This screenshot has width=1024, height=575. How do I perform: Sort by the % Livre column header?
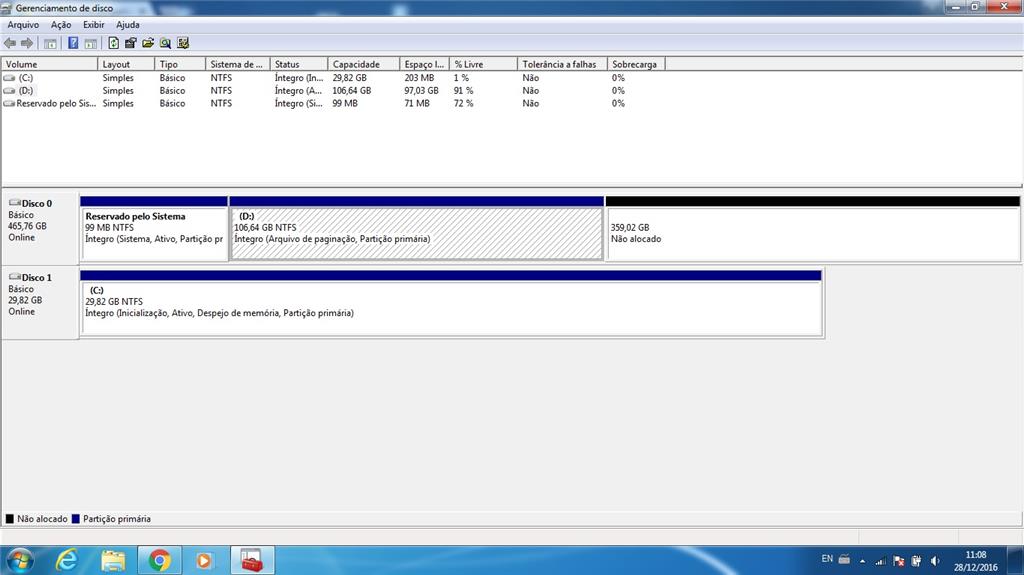coord(483,64)
